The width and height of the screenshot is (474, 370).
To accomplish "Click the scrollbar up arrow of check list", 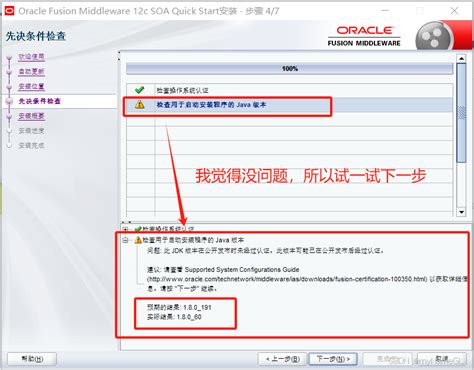I will [x=461, y=59].
